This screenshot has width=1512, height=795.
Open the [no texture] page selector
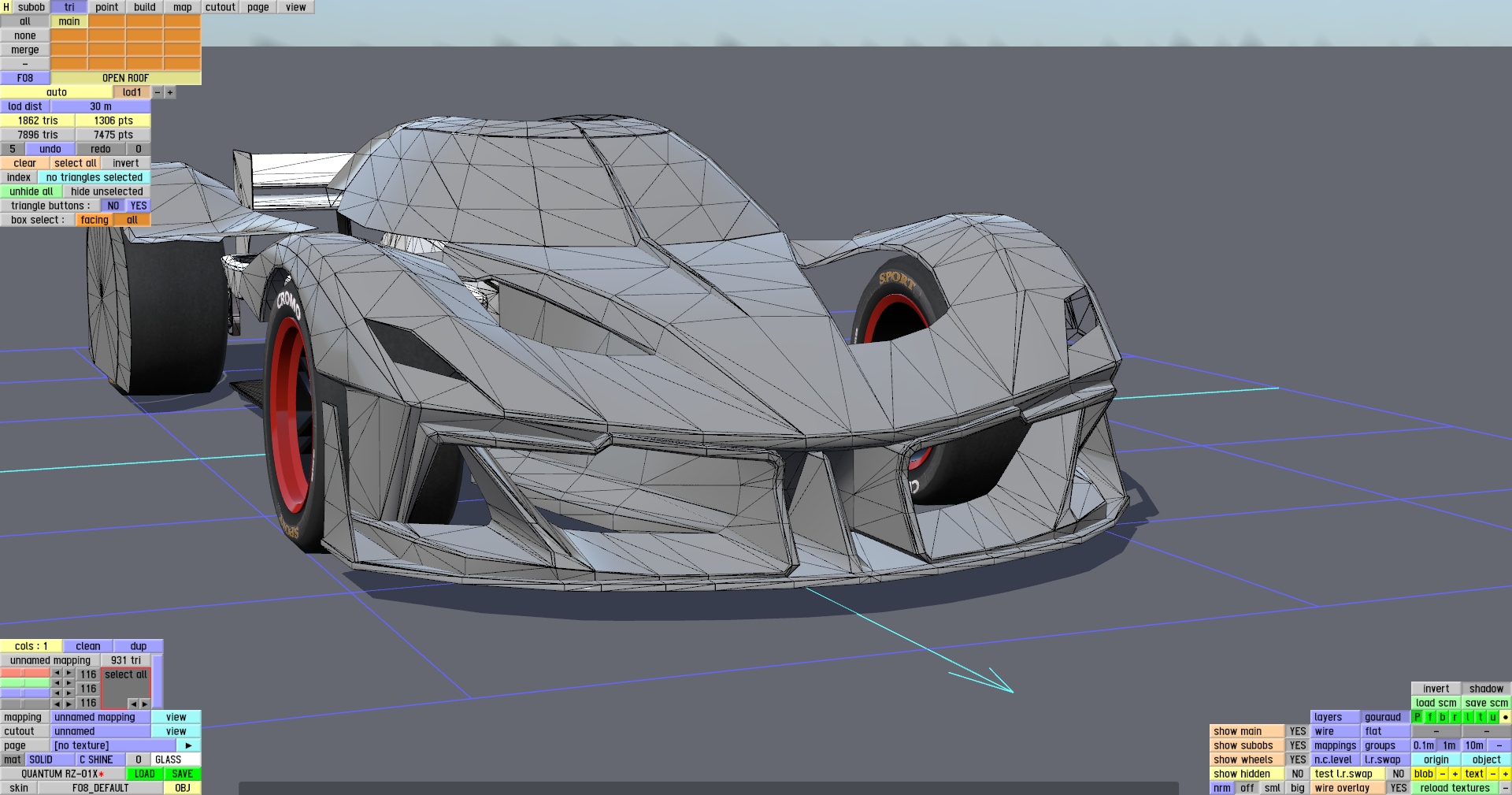point(113,745)
